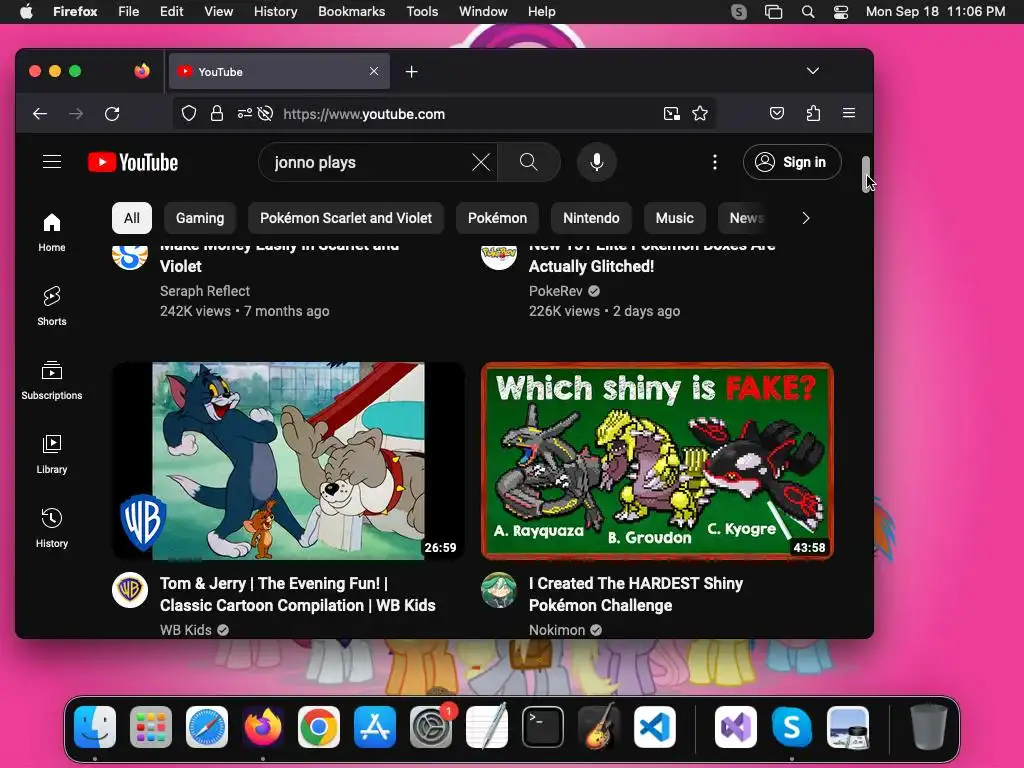The width and height of the screenshot is (1024, 768).
Task: Click the Which shiny is FAKE thumbnail
Action: (657, 460)
